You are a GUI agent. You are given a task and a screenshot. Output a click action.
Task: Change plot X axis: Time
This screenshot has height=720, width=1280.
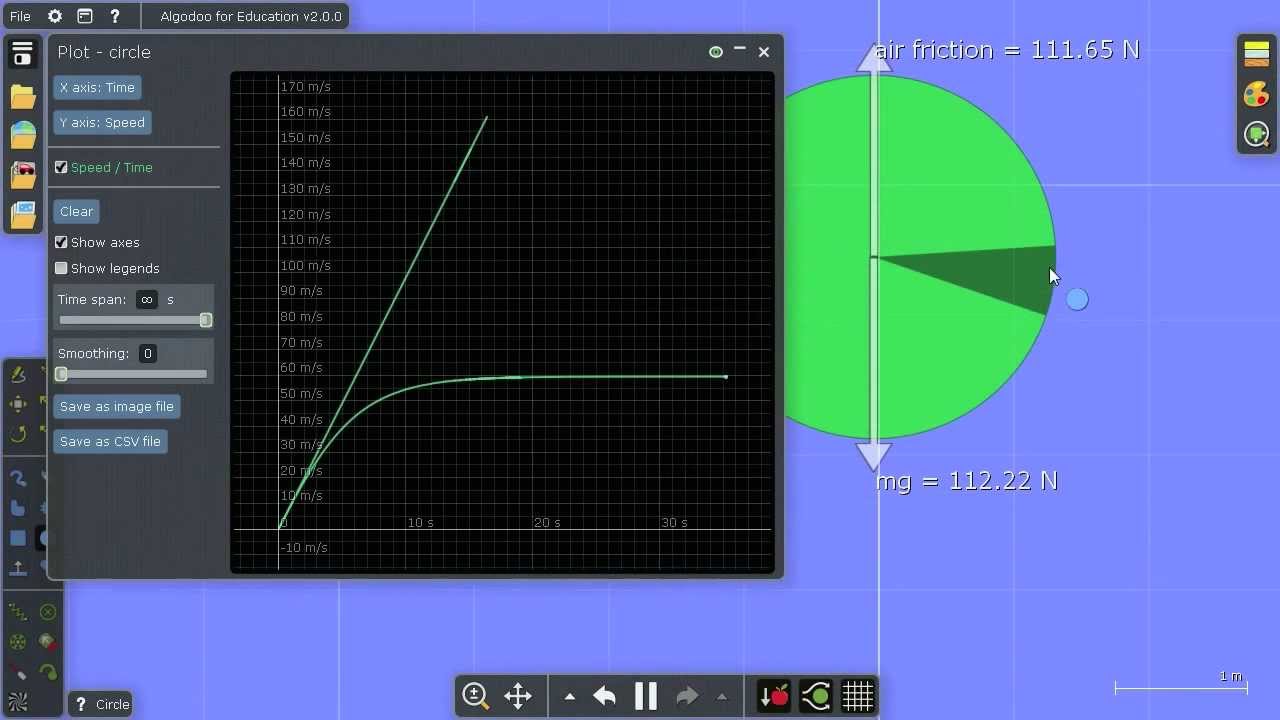pyautogui.click(x=97, y=88)
